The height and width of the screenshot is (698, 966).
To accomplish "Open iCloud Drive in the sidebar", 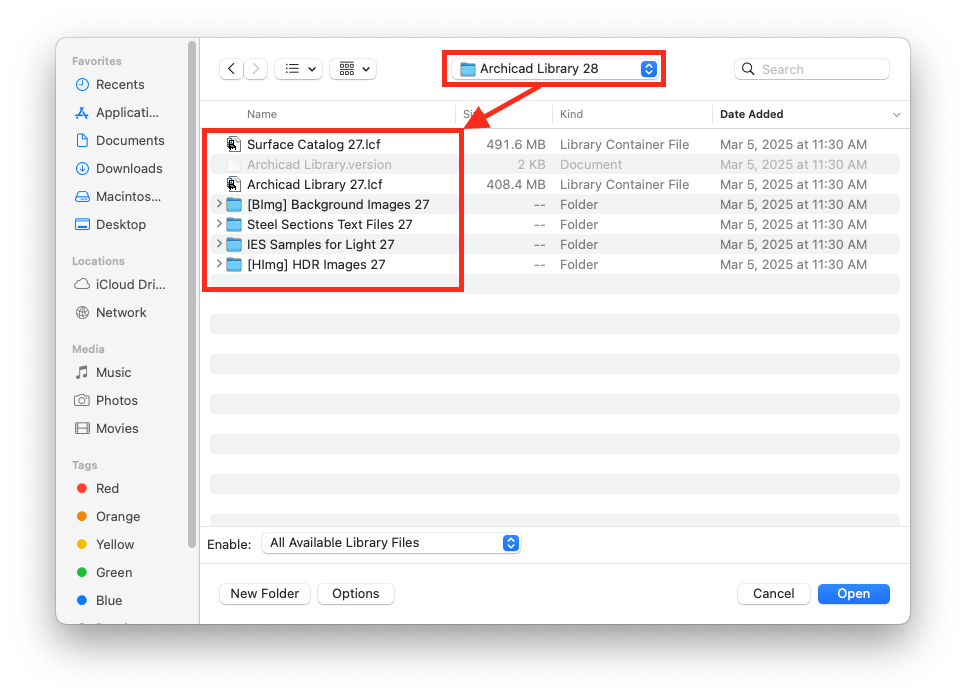I will [x=130, y=285].
